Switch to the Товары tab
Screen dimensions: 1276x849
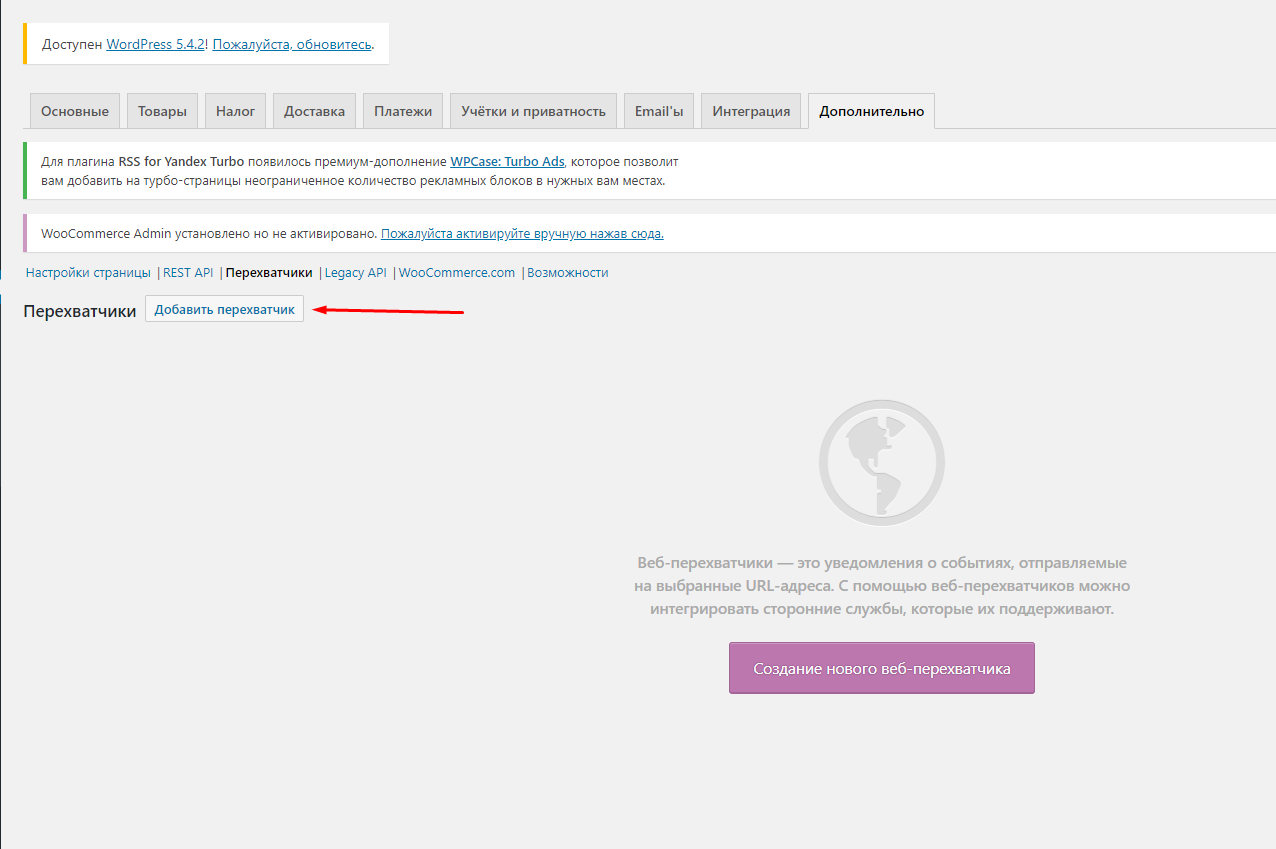click(162, 111)
